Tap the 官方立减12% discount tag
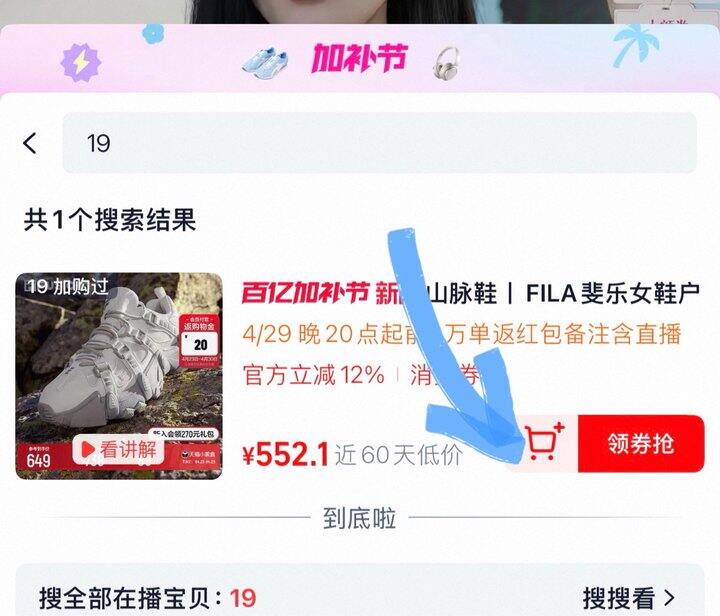The width and height of the screenshot is (720, 616). 314,375
